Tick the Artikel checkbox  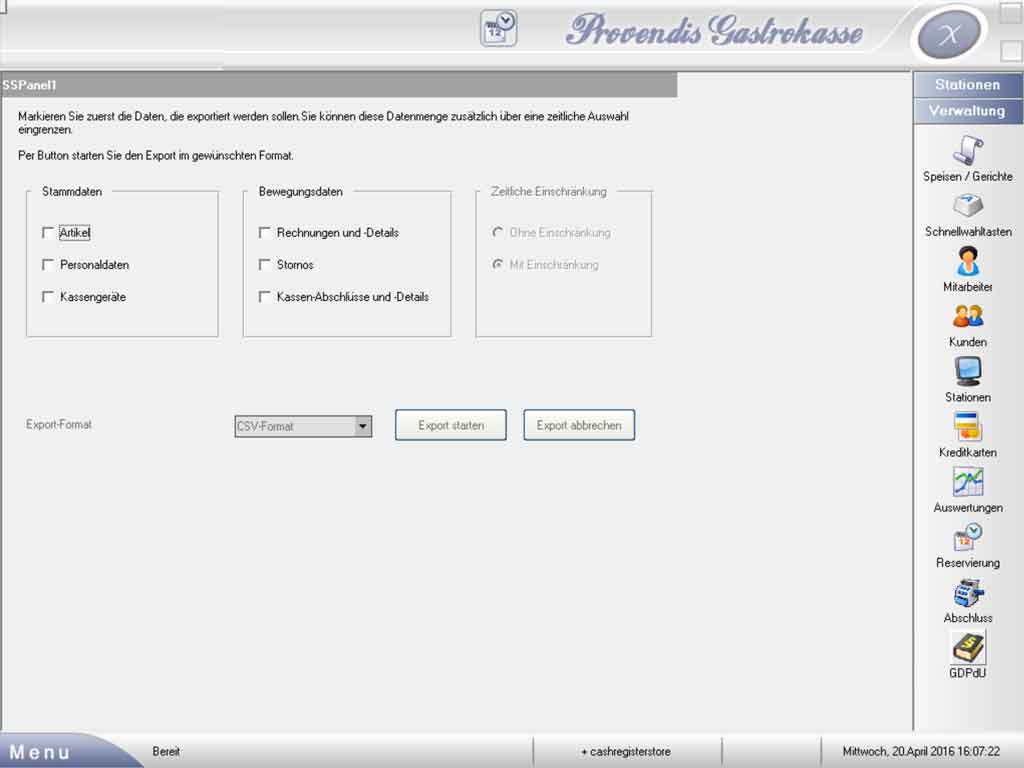pos(48,232)
